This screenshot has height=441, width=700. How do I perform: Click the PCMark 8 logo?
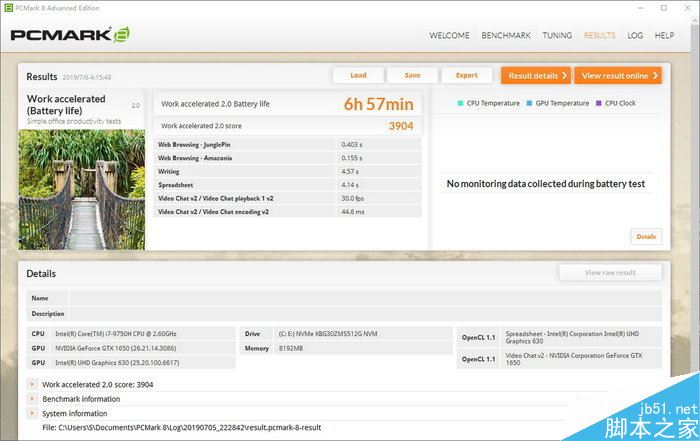(70, 35)
